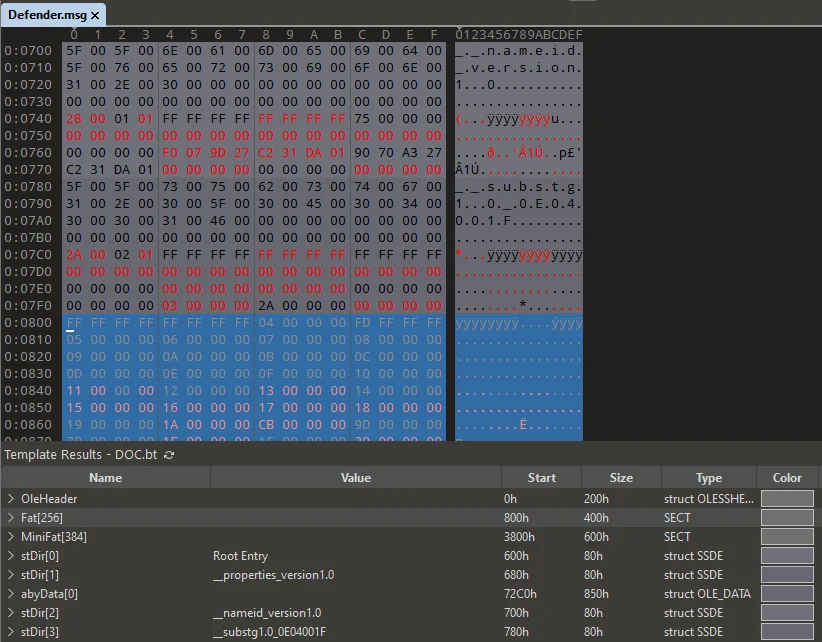Expand the abyData[0] OLE_DATA entry
The width and height of the screenshot is (822, 642).
click(x=10, y=594)
